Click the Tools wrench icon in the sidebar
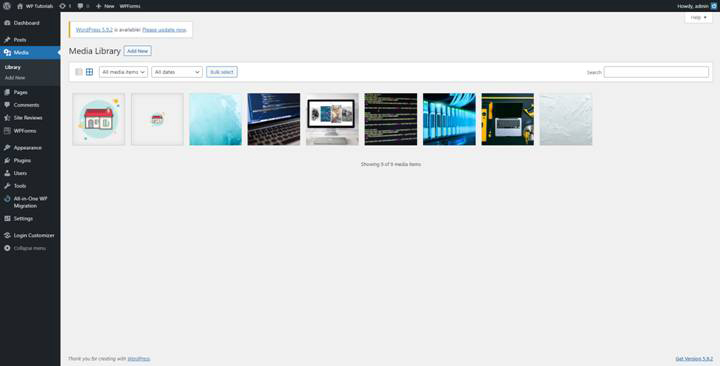The width and height of the screenshot is (720, 366). point(7,186)
